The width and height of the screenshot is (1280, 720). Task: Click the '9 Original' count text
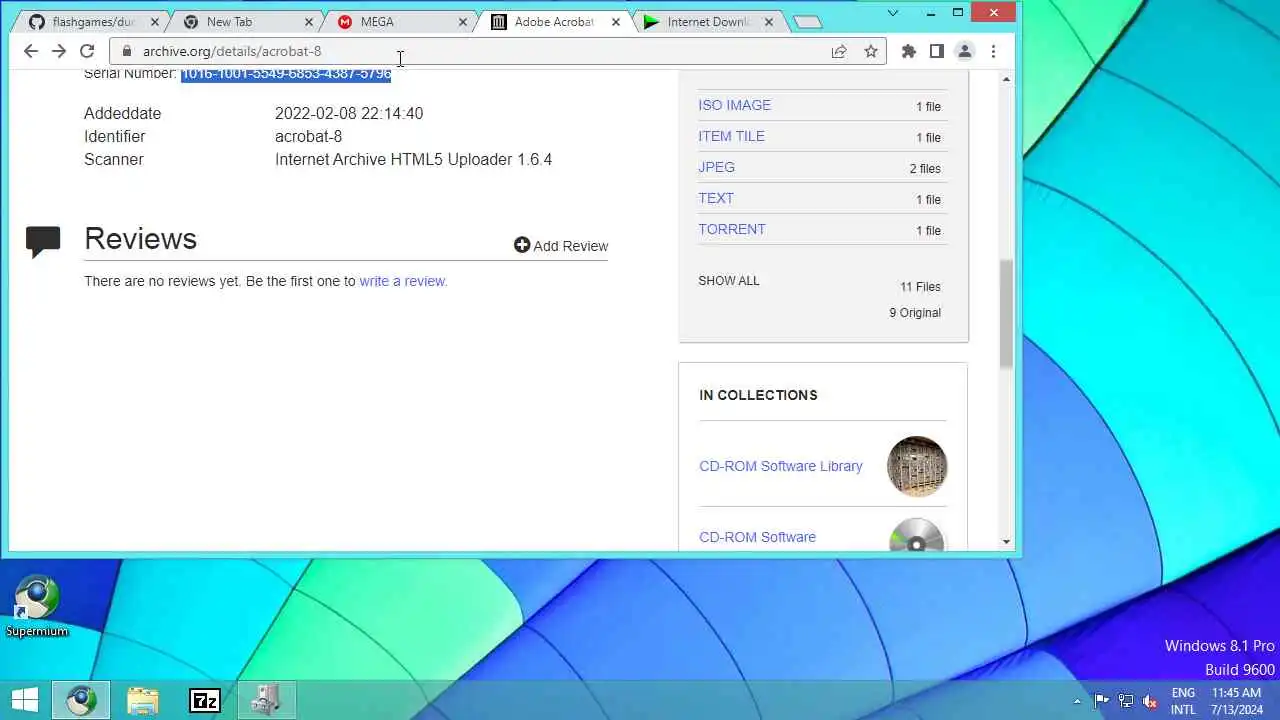915,313
